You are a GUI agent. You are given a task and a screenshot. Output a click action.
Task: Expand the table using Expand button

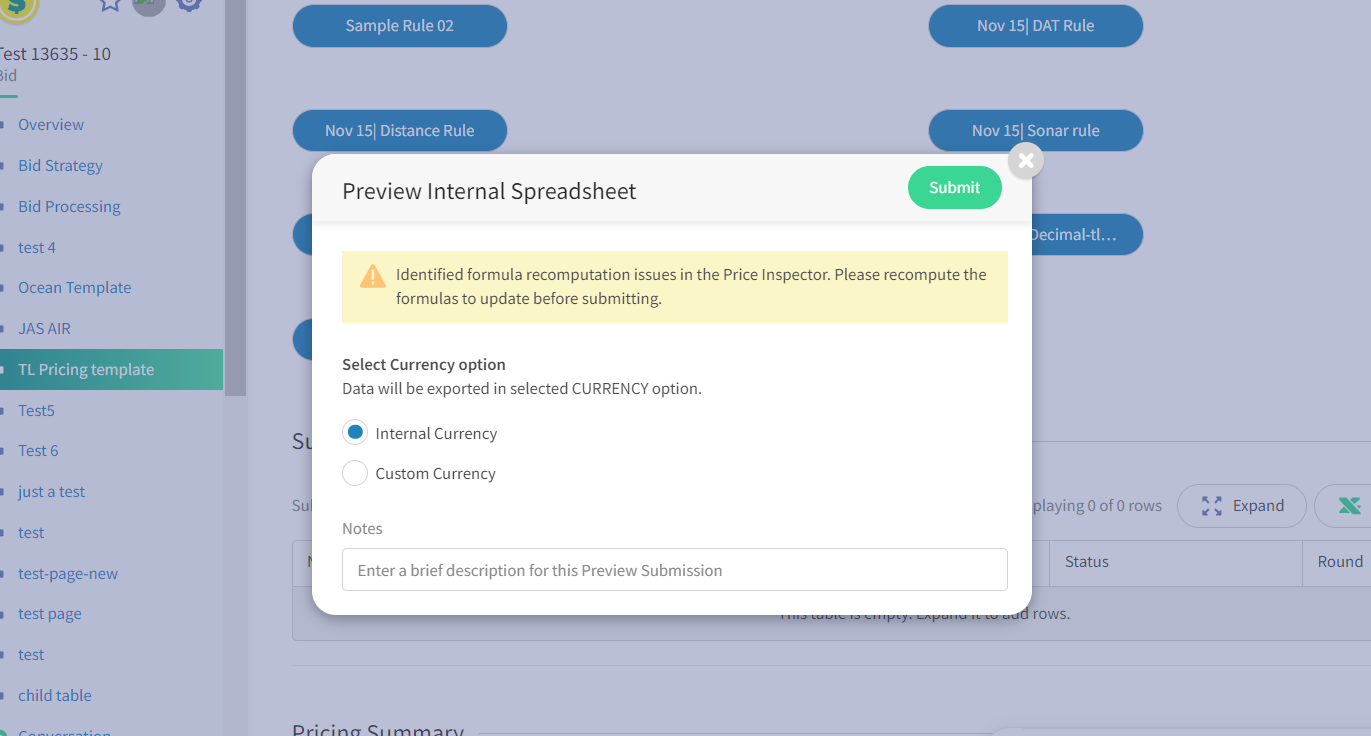(x=1242, y=506)
